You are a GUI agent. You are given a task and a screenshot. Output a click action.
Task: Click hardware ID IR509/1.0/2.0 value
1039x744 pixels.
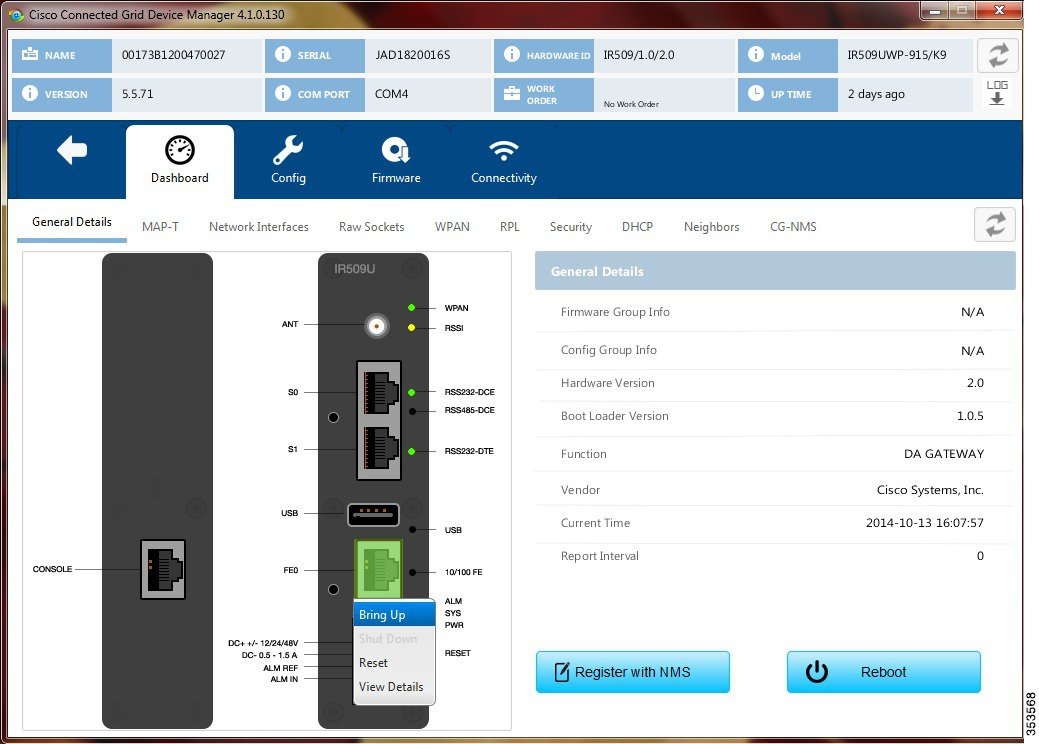point(639,55)
